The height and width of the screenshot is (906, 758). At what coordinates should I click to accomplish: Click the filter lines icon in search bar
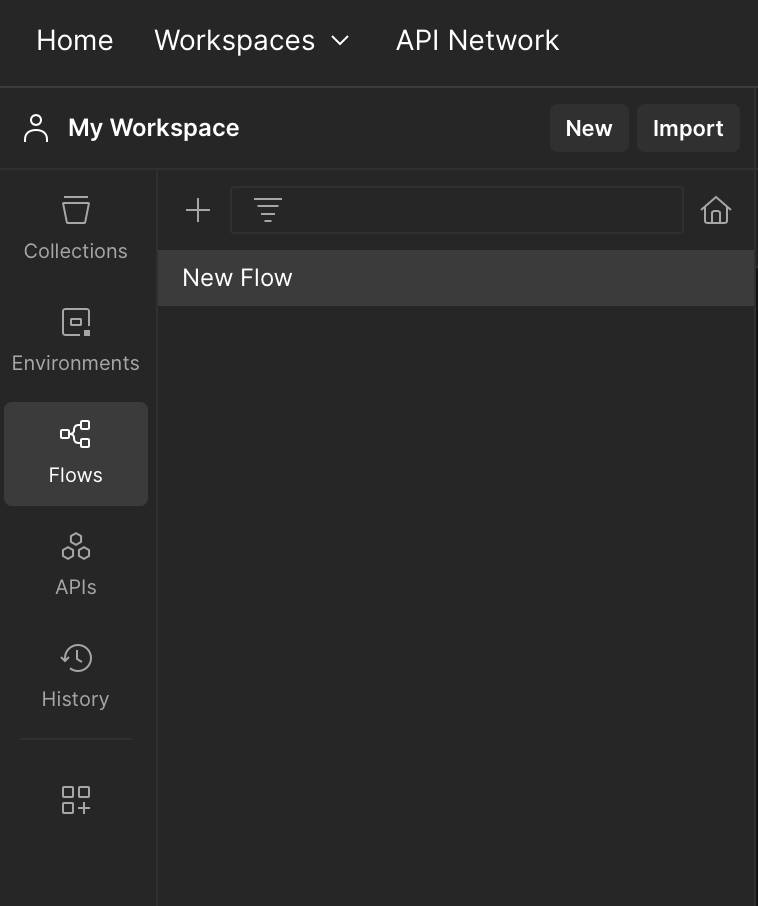267,210
